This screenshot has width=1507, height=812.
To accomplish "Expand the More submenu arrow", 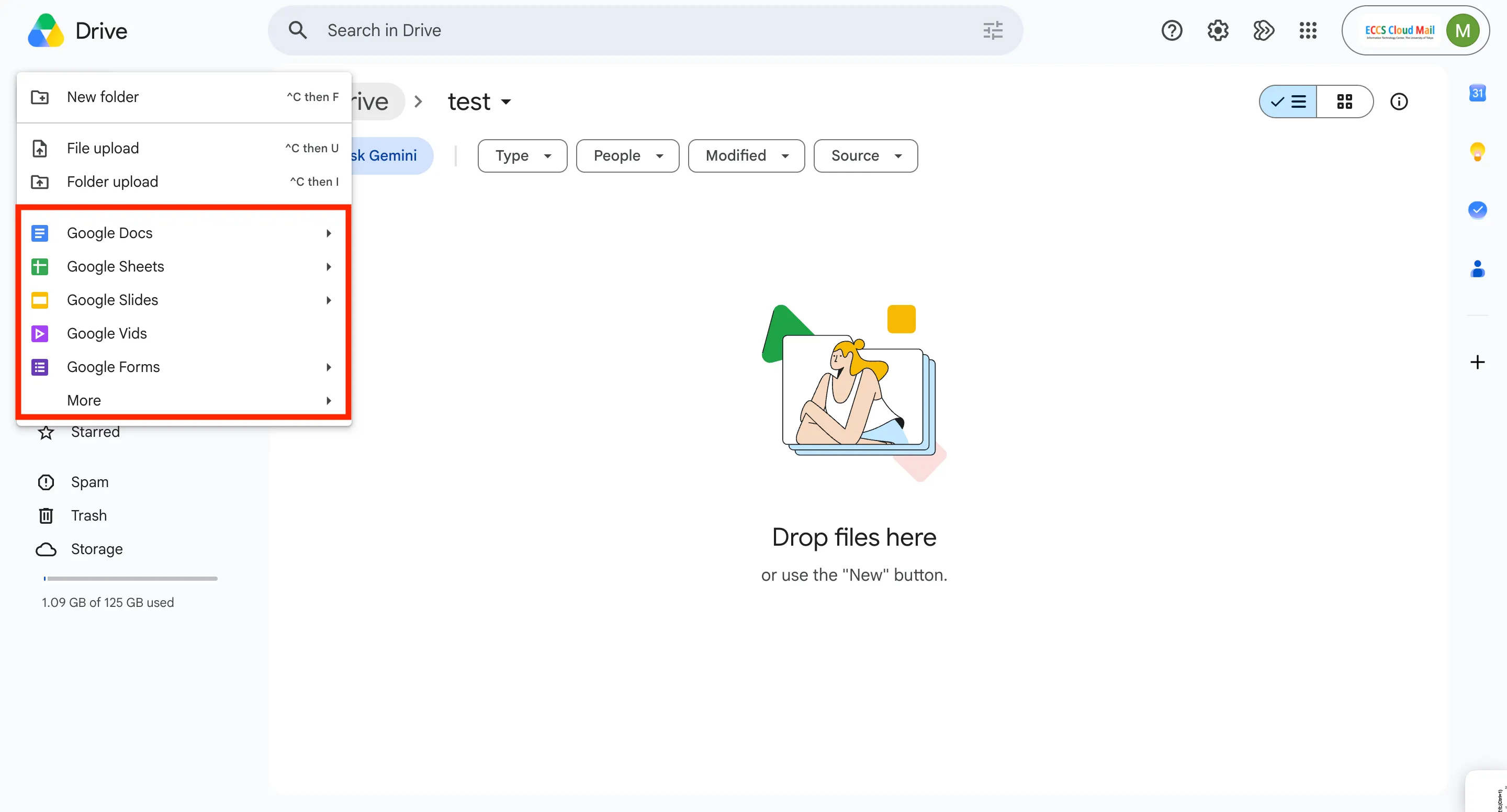I will pos(329,400).
